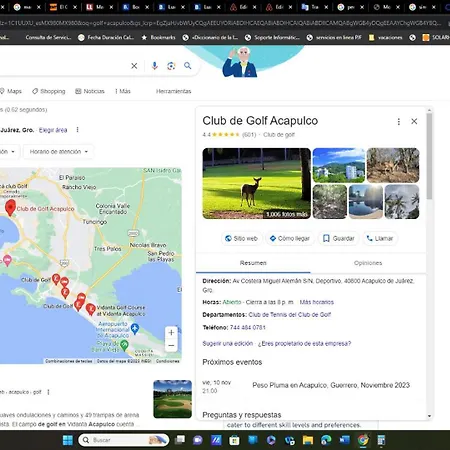Select the Noticias search tab
Image resolution: width=450 pixels, height=450 pixels.
point(90,91)
